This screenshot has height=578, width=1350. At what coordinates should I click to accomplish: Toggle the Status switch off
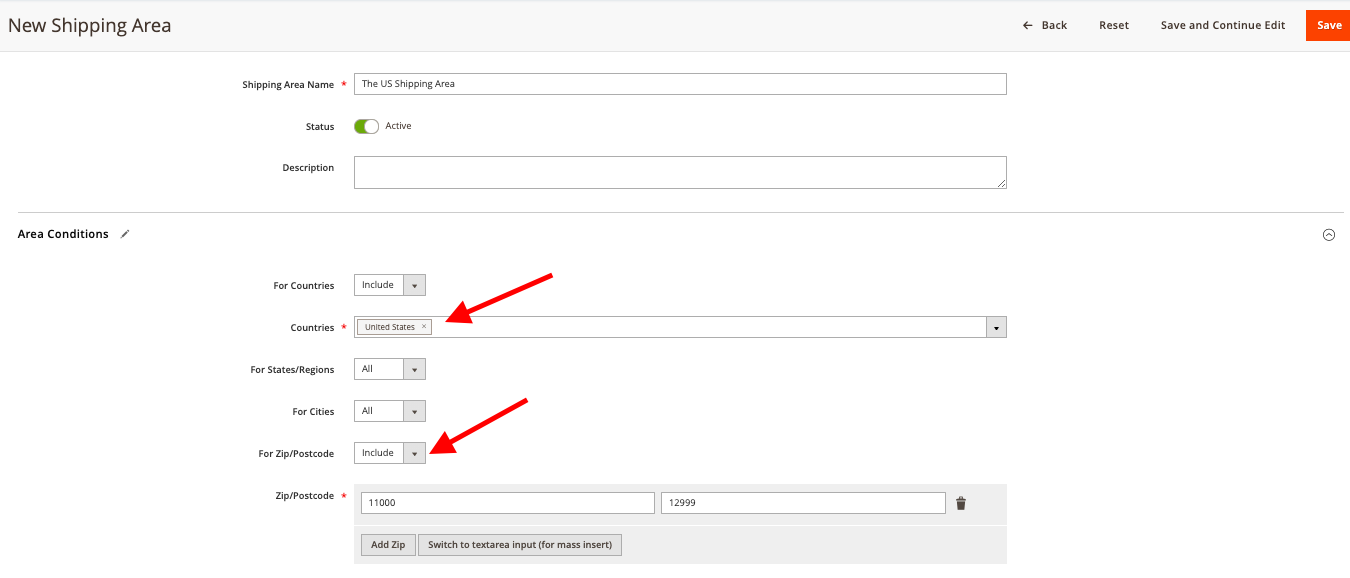366,126
